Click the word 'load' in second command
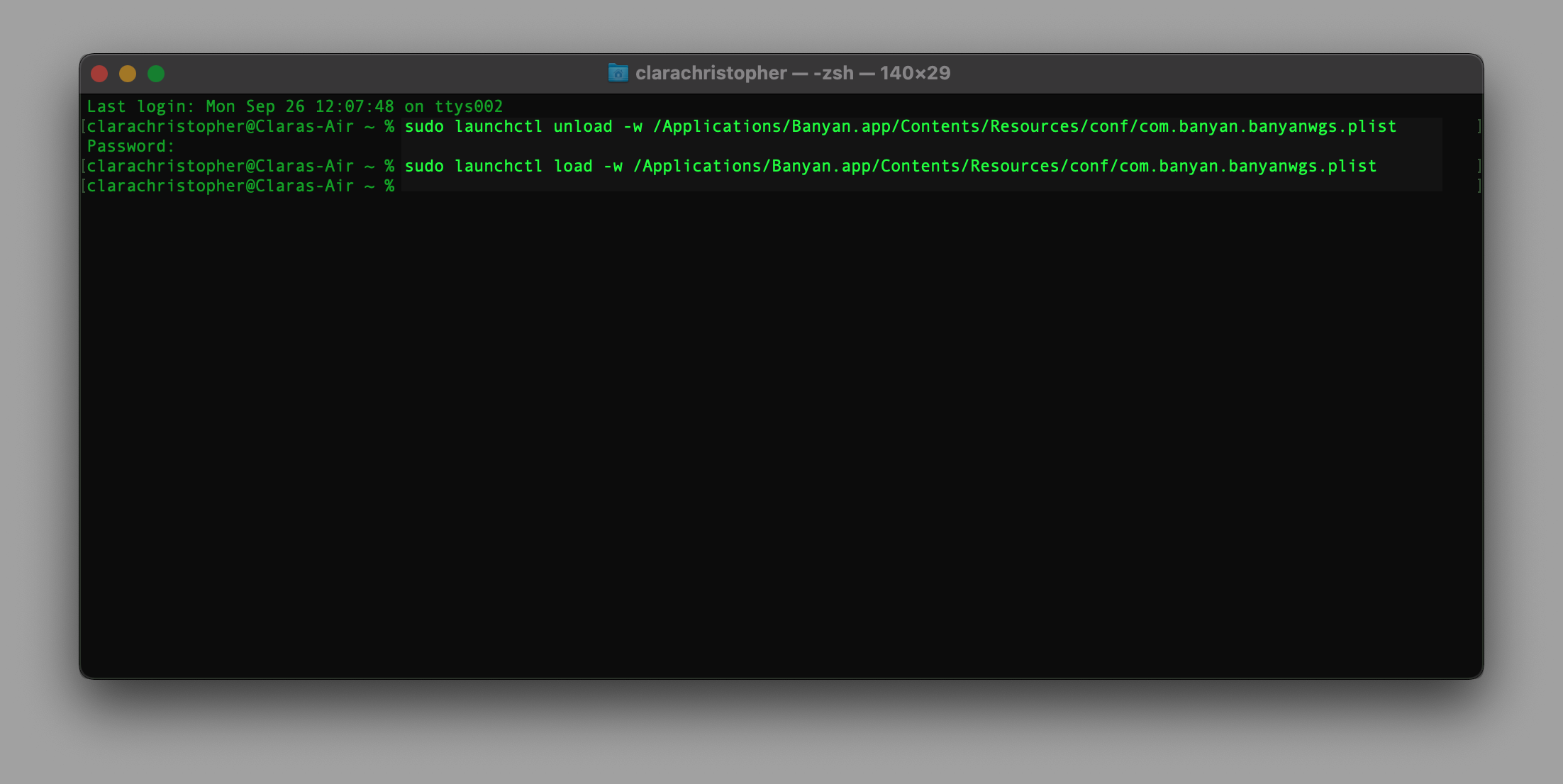The width and height of the screenshot is (1563, 784). [572, 166]
